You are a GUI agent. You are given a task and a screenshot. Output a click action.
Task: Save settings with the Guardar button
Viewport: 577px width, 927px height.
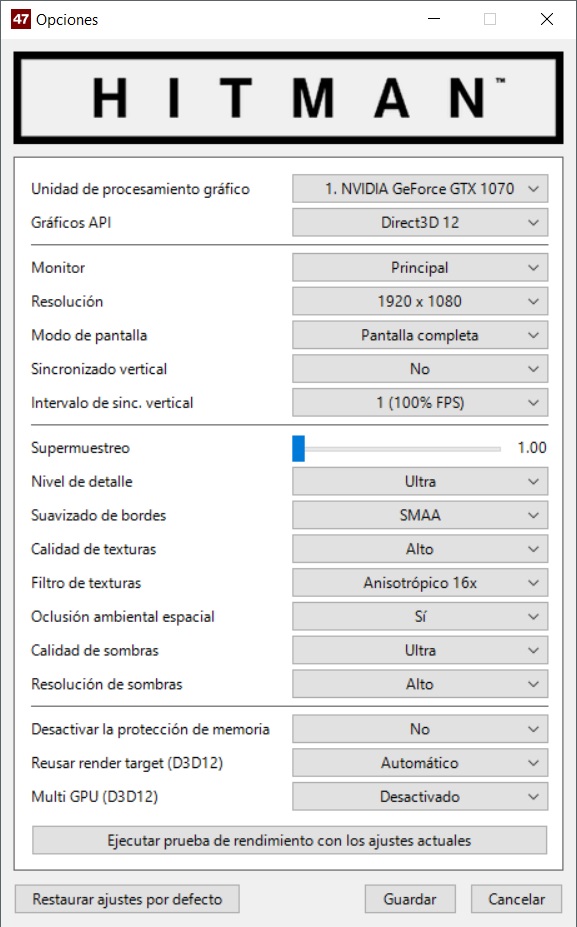click(x=410, y=899)
